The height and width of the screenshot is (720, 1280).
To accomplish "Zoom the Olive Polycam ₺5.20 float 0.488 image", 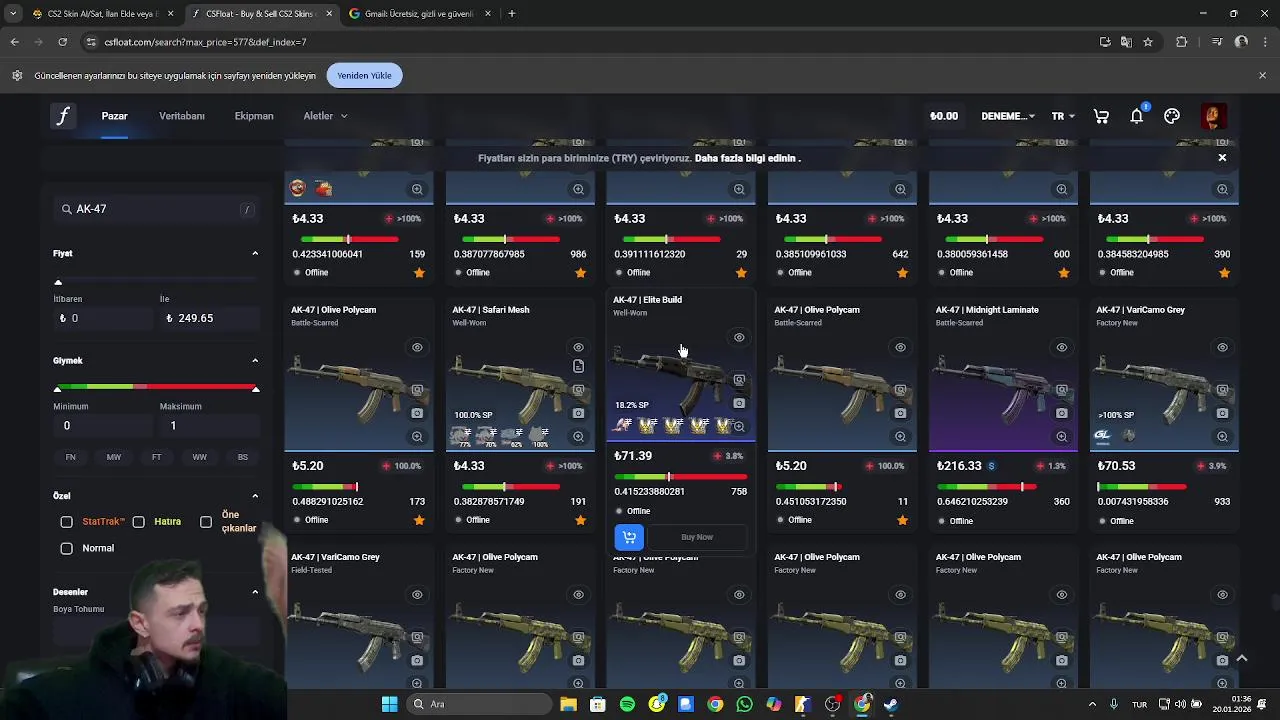I will pyautogui.click(x=417, y=437).
